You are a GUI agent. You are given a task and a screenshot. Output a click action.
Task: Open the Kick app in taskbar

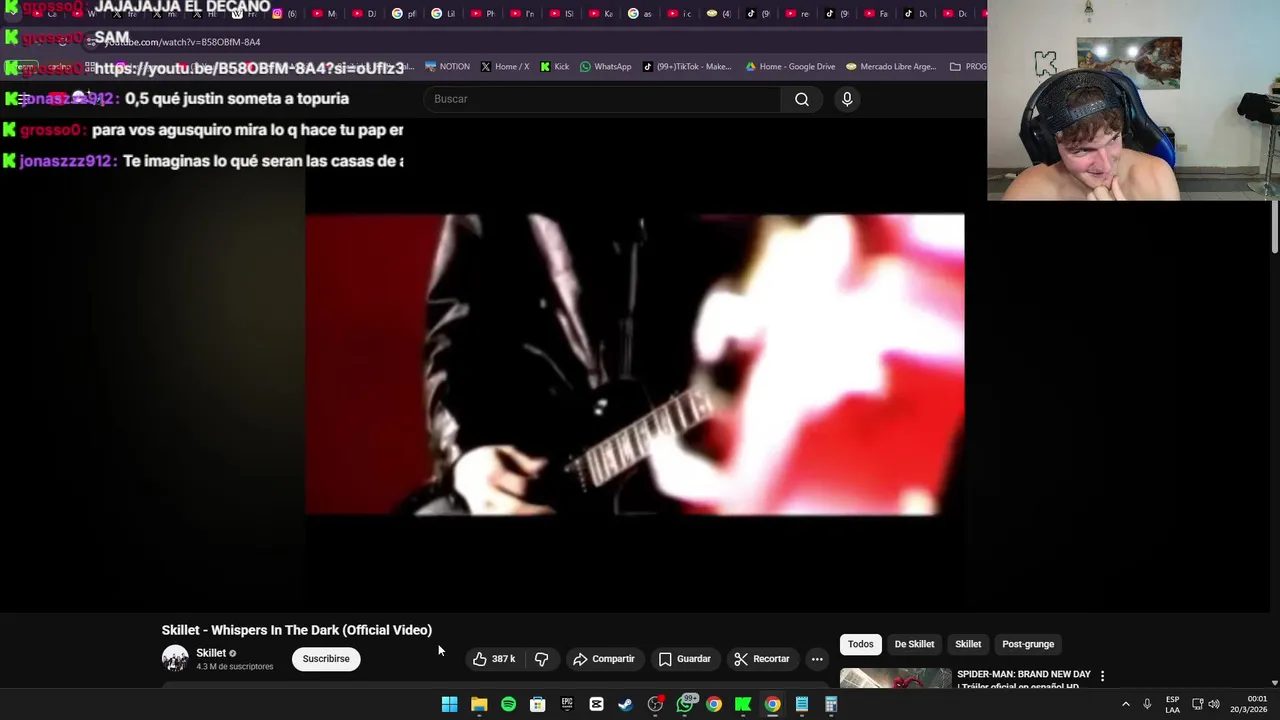pos(743,704)
